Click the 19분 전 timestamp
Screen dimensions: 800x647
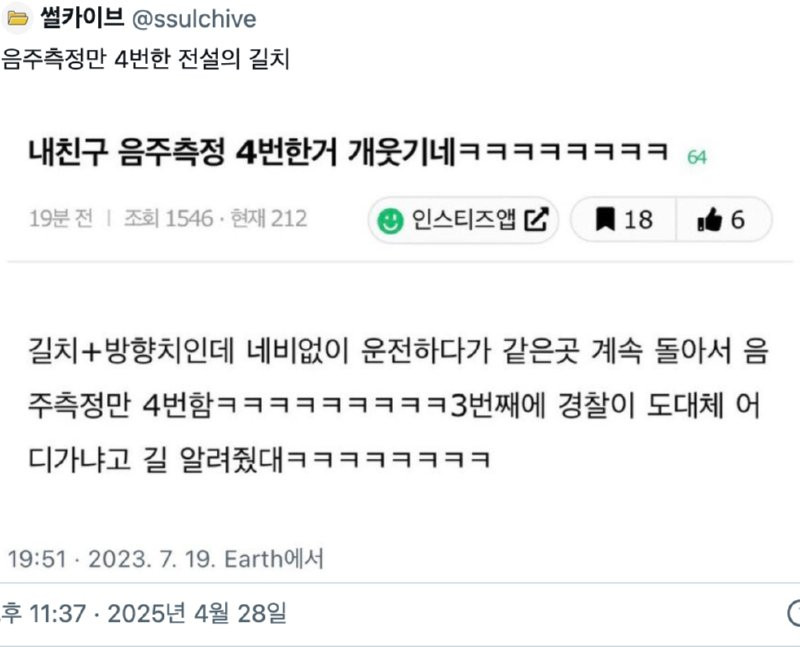tap(61, 219)
